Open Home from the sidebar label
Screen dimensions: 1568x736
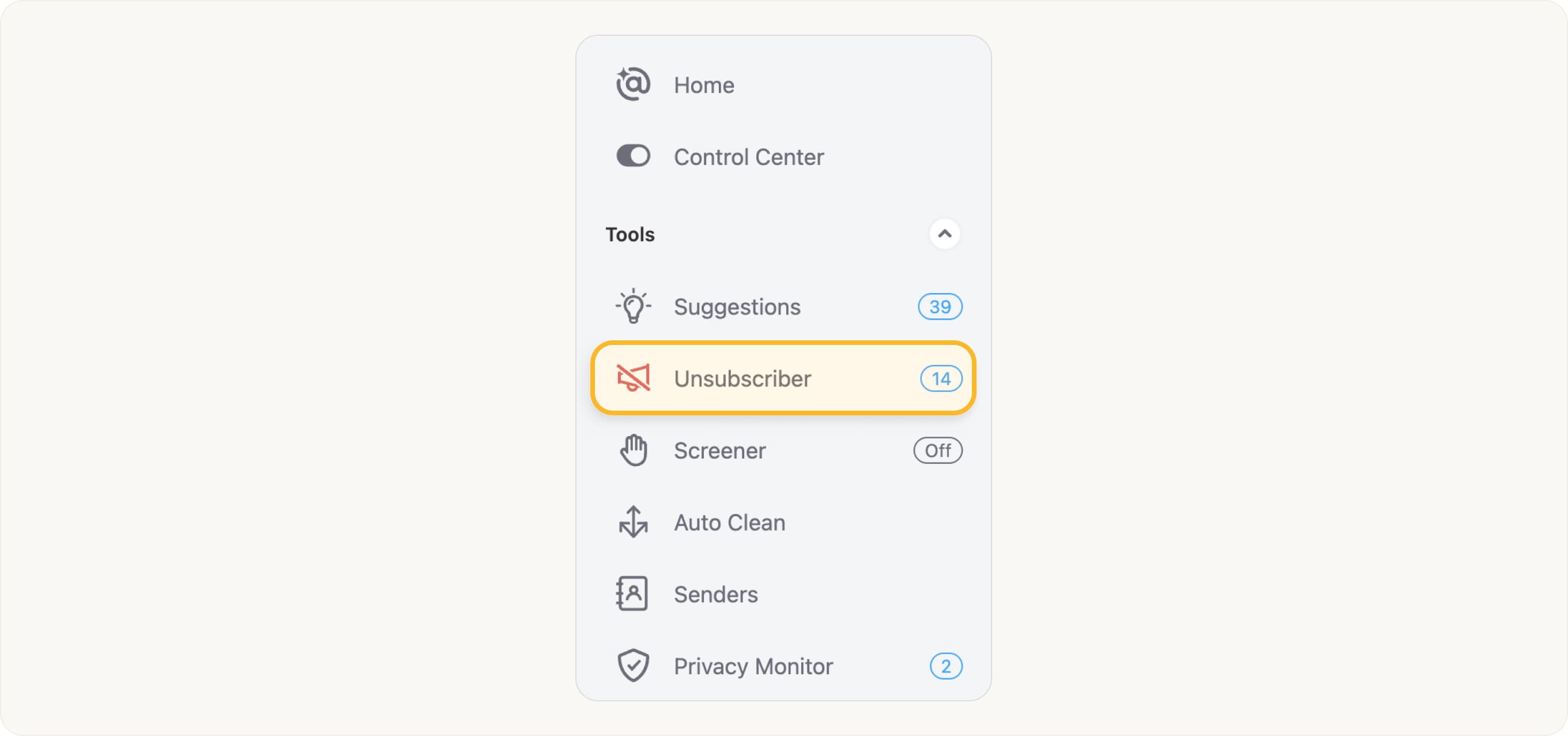[x=704, y=85]
